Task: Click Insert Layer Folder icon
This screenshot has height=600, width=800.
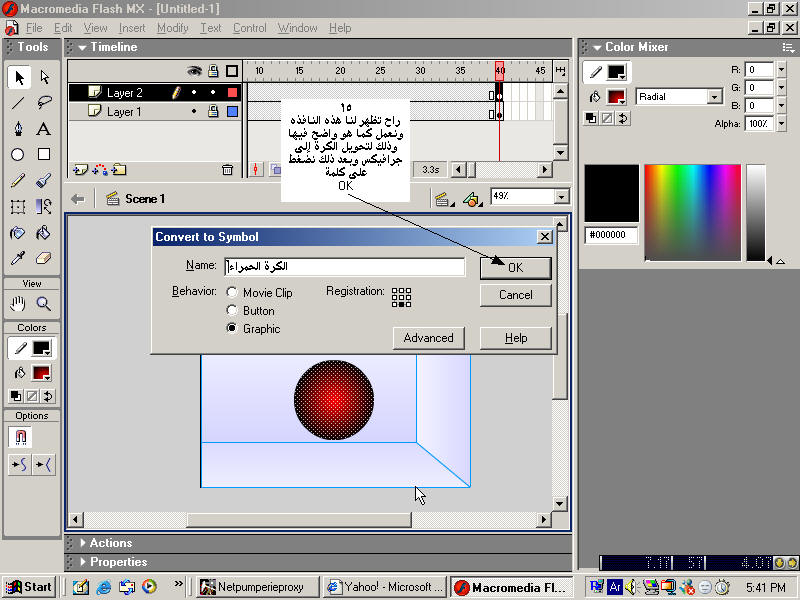Action: pos(119,169)
